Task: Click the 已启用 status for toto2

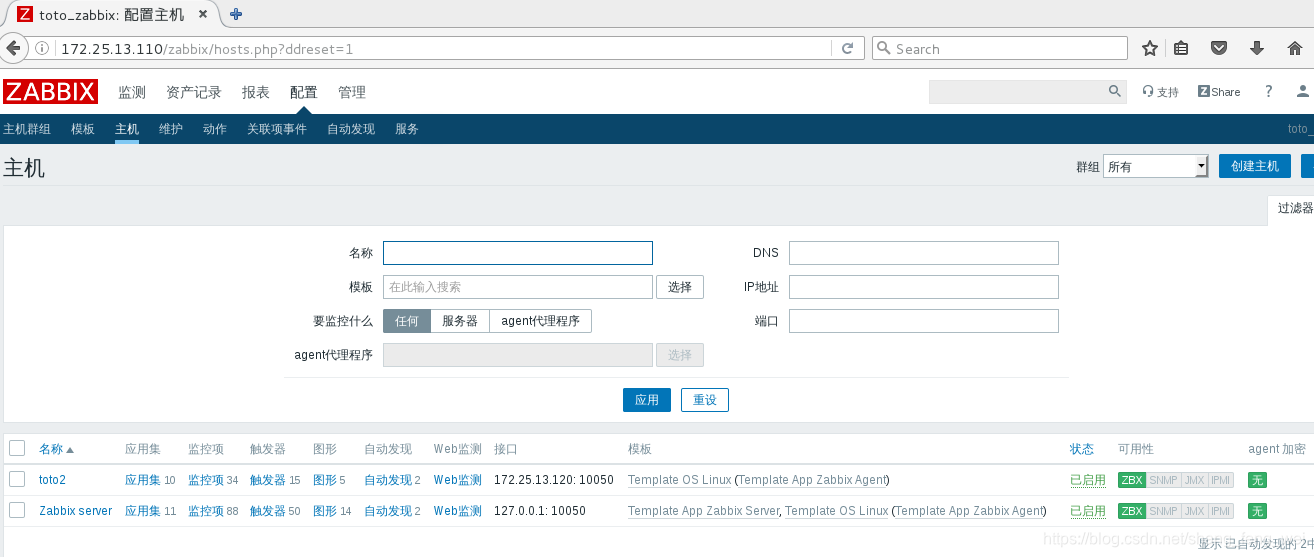Action: (x=1088, y=480)
